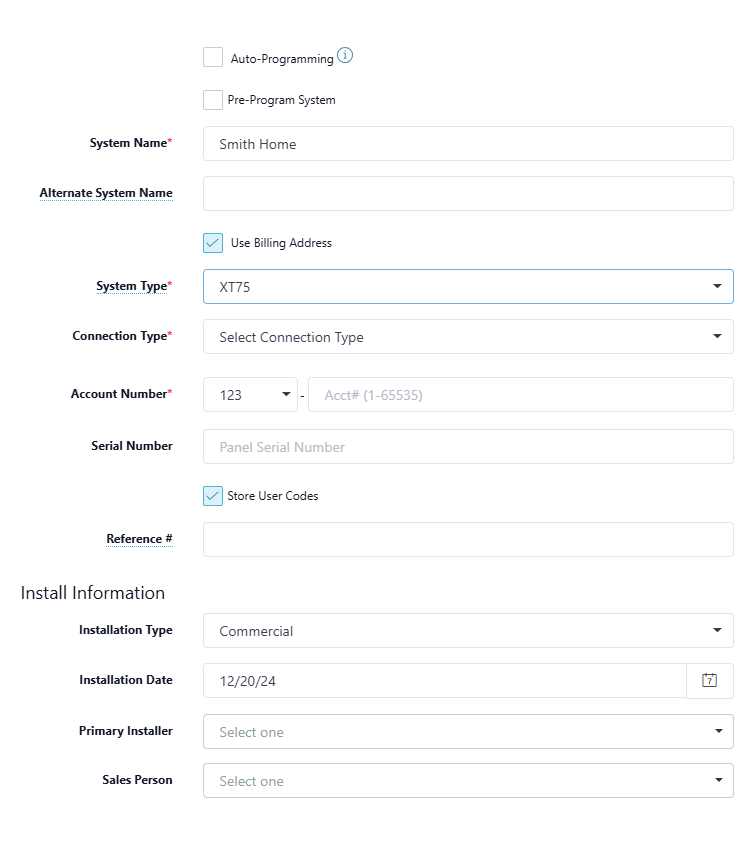This screenshot has width=748, height=849.
Task: Click the Acct# (1-65535) input field
Action: (520, 394)
